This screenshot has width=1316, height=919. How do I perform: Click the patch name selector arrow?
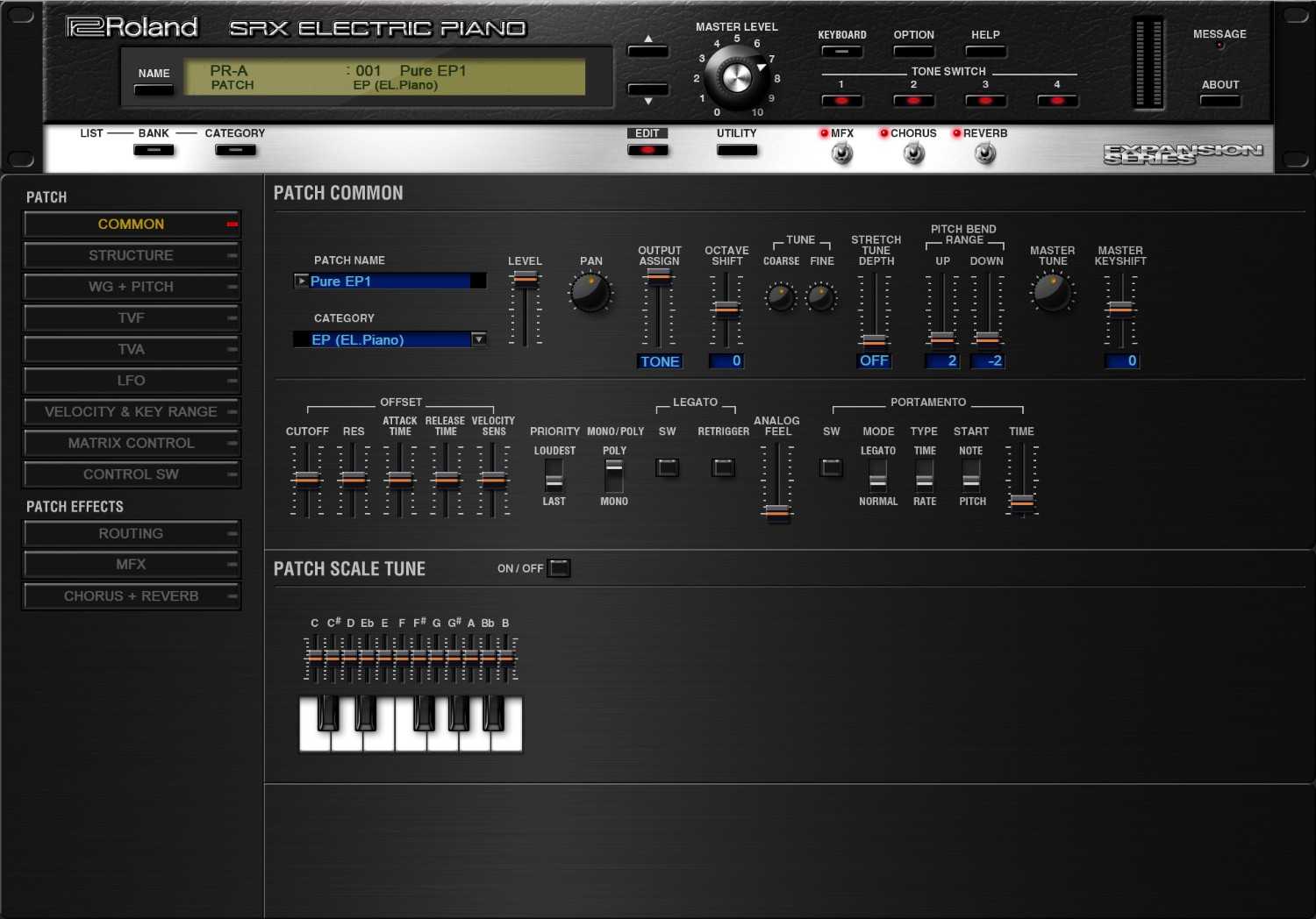(x=301, y=281)
